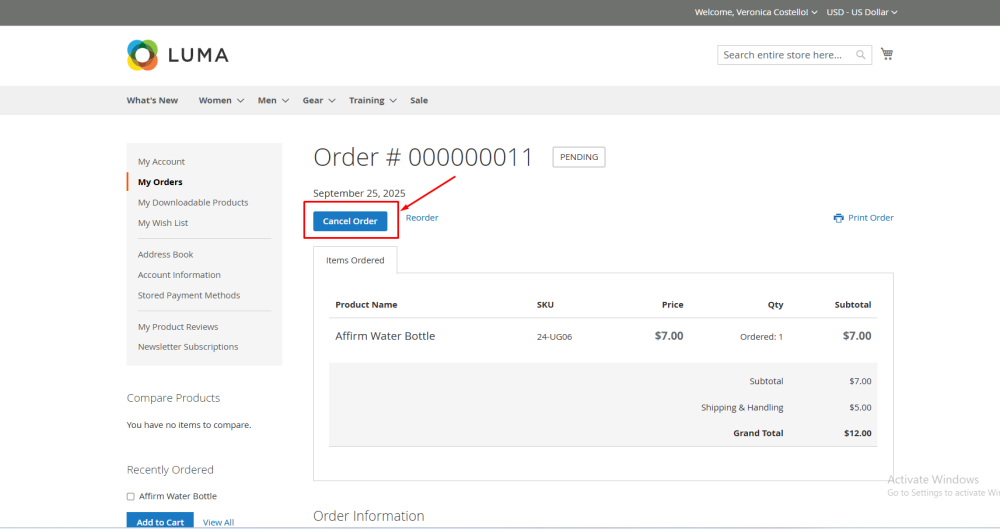The width and height of the screenshot is (1000, 529).
Task: Expand the Men menu chevron
Action: coord(285,101)
